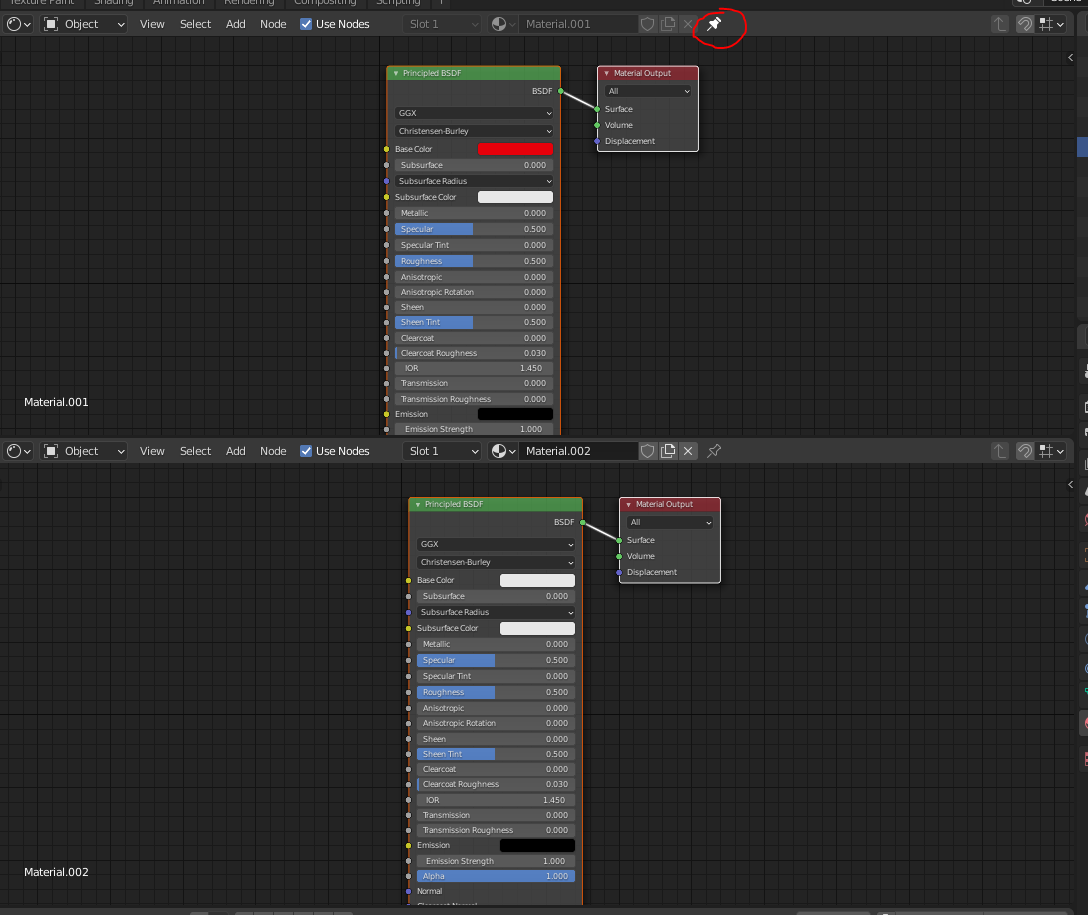Image resolution: width=1088 pixels, height=915 pixels.
Task: Toggle the pin icon in upper node editor
Action: [x=714, y=24]
